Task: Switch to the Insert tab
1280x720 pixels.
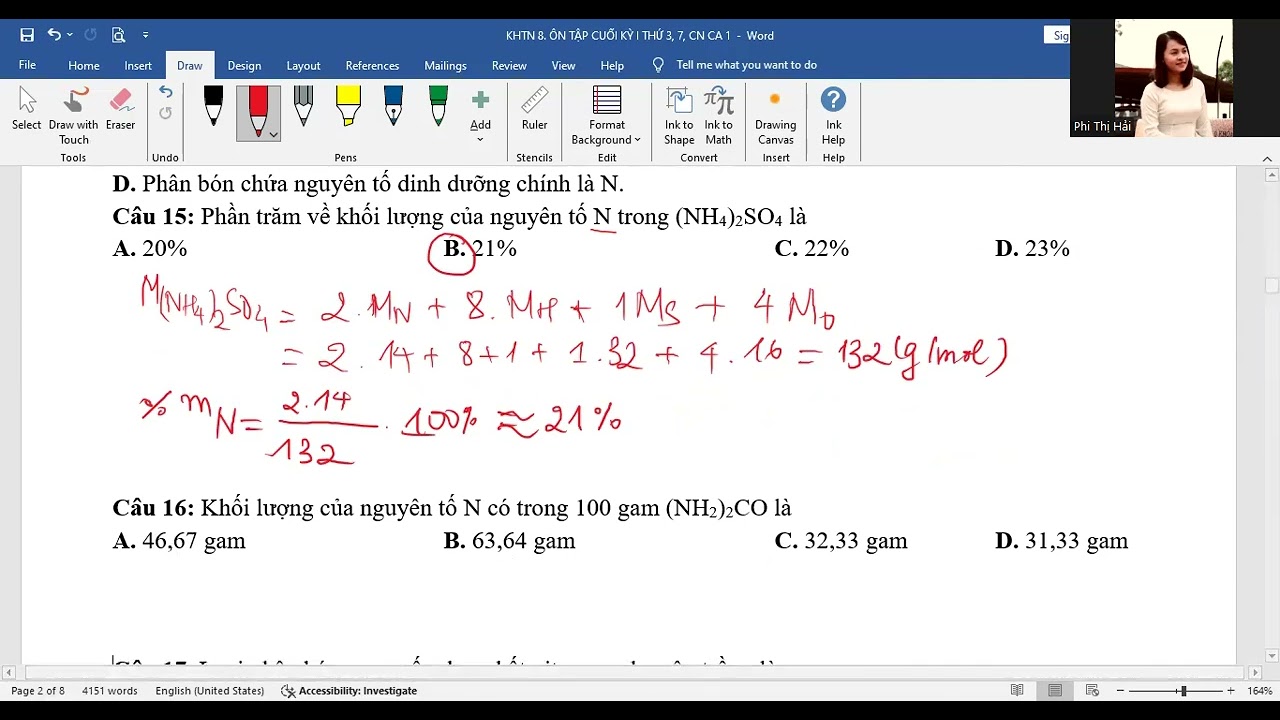Action: (x=138, y=65)
